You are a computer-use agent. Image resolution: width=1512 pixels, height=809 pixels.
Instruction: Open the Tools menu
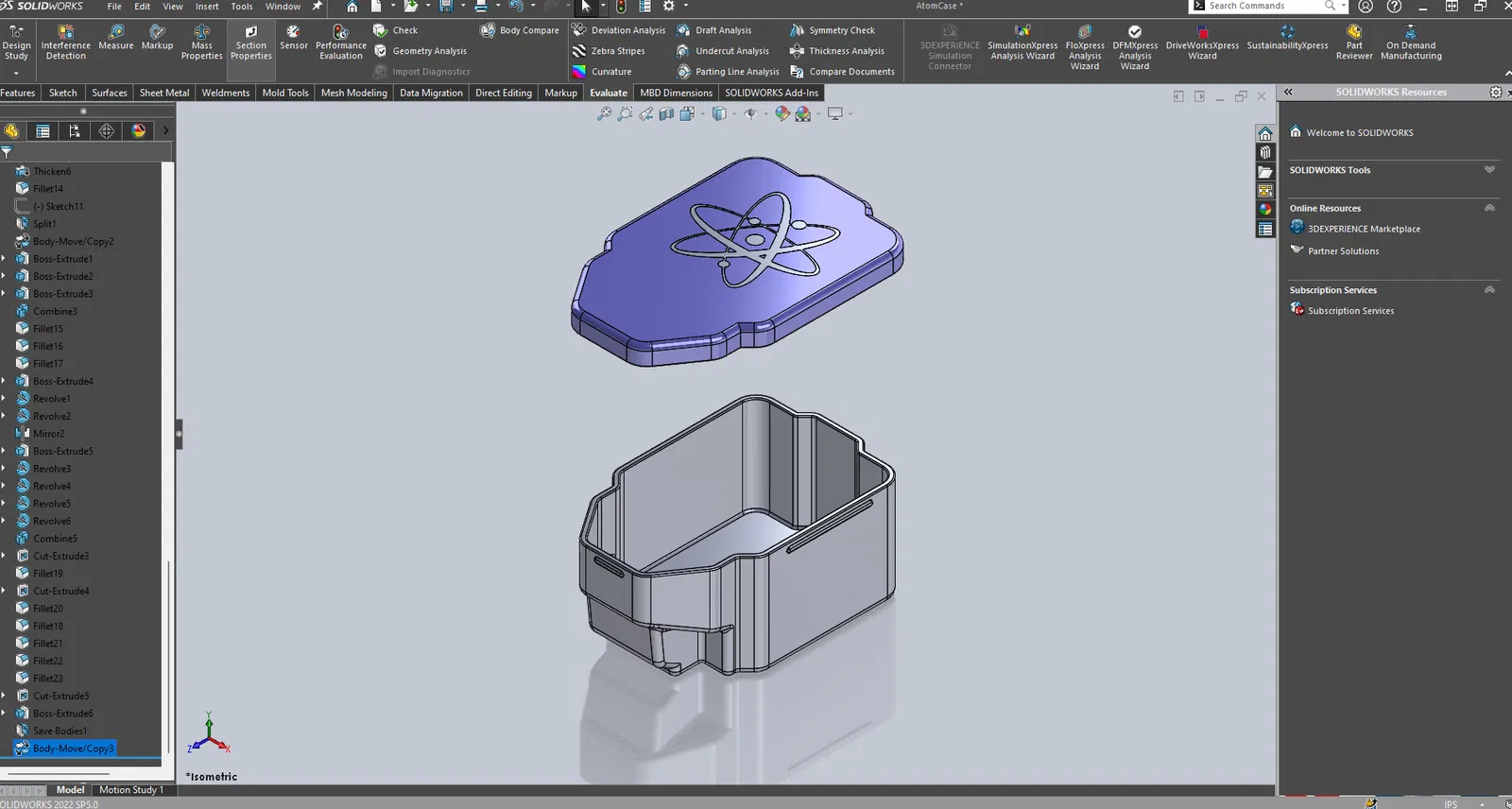pos(242,7)
